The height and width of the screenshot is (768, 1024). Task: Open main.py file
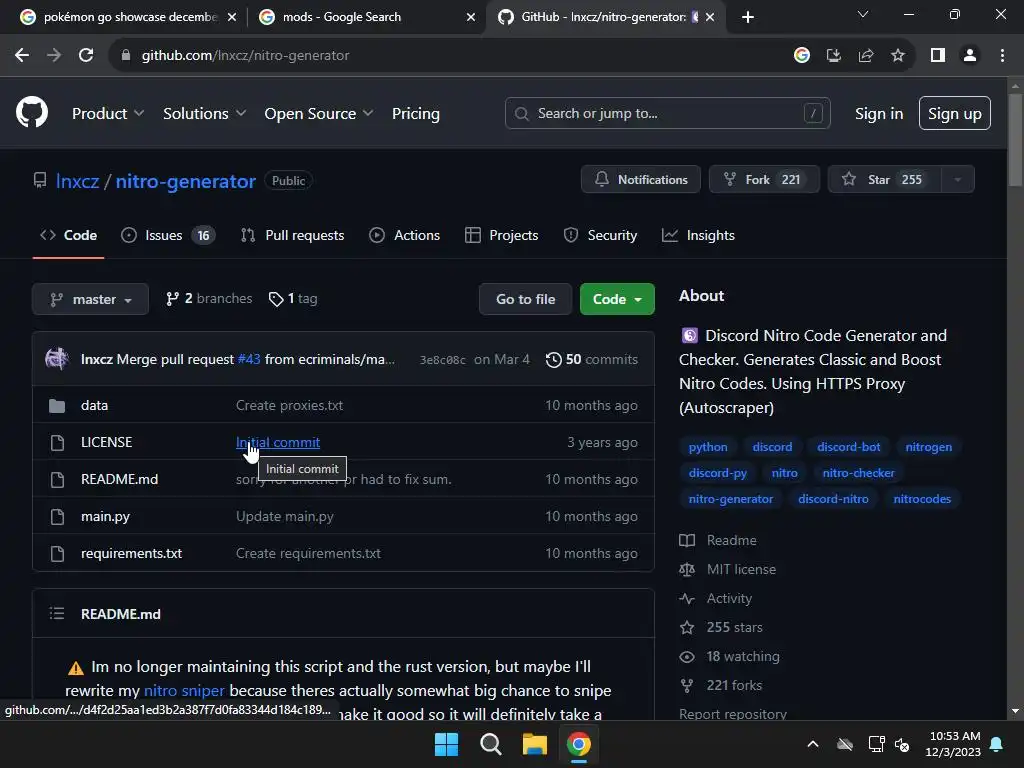coord(105,517)
